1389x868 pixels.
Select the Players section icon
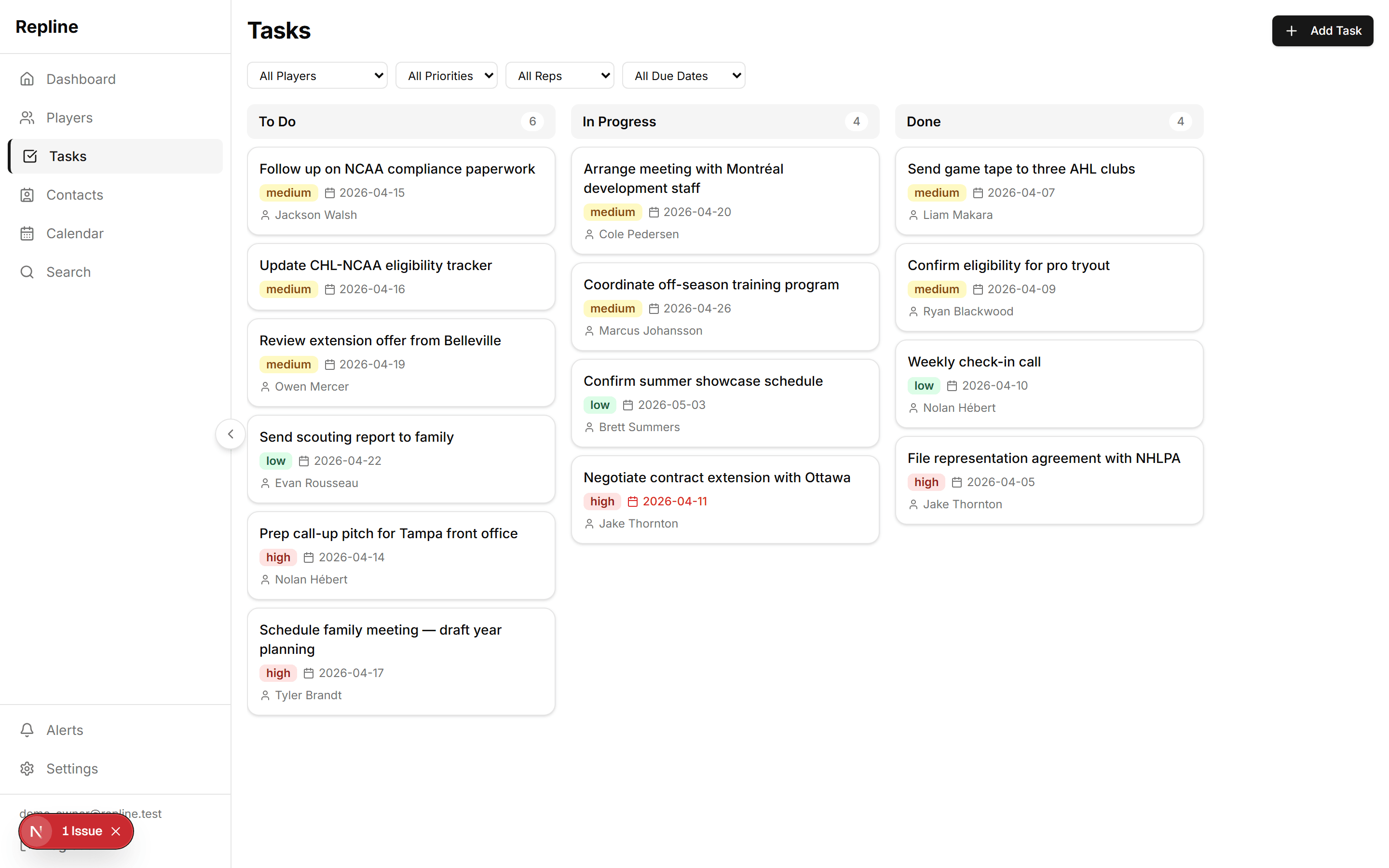(27, 118)
